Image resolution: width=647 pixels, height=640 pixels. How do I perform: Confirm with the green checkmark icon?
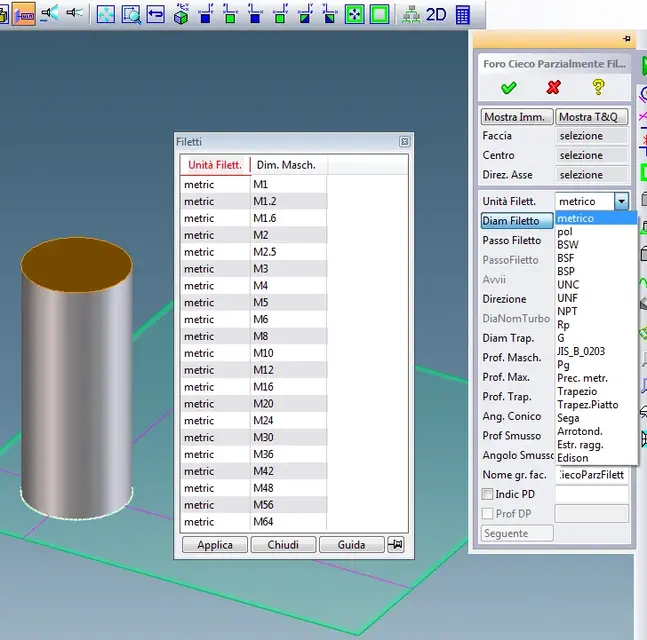(x=508, y=87)
